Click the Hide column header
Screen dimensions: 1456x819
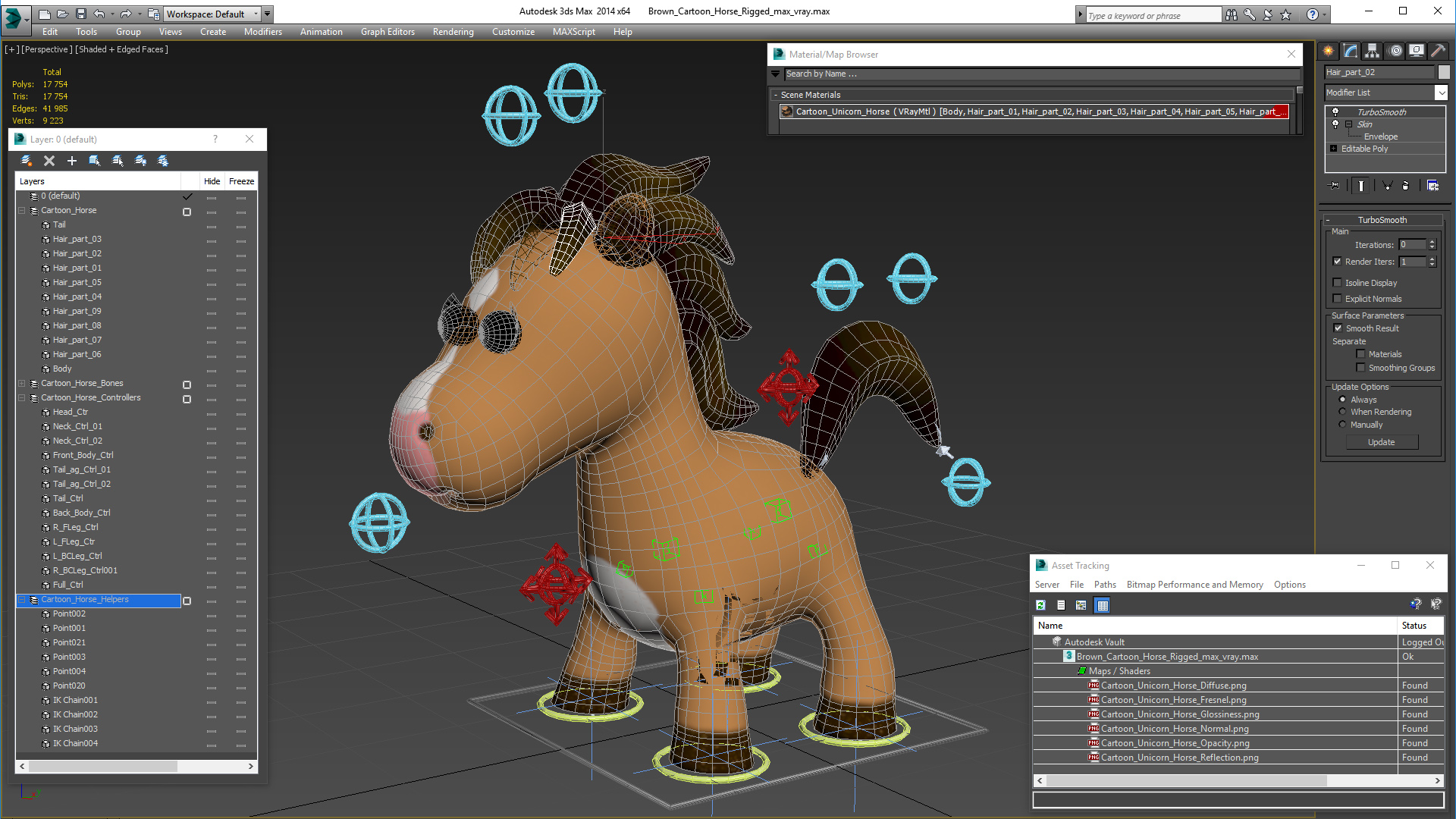[x=212, y=181]
